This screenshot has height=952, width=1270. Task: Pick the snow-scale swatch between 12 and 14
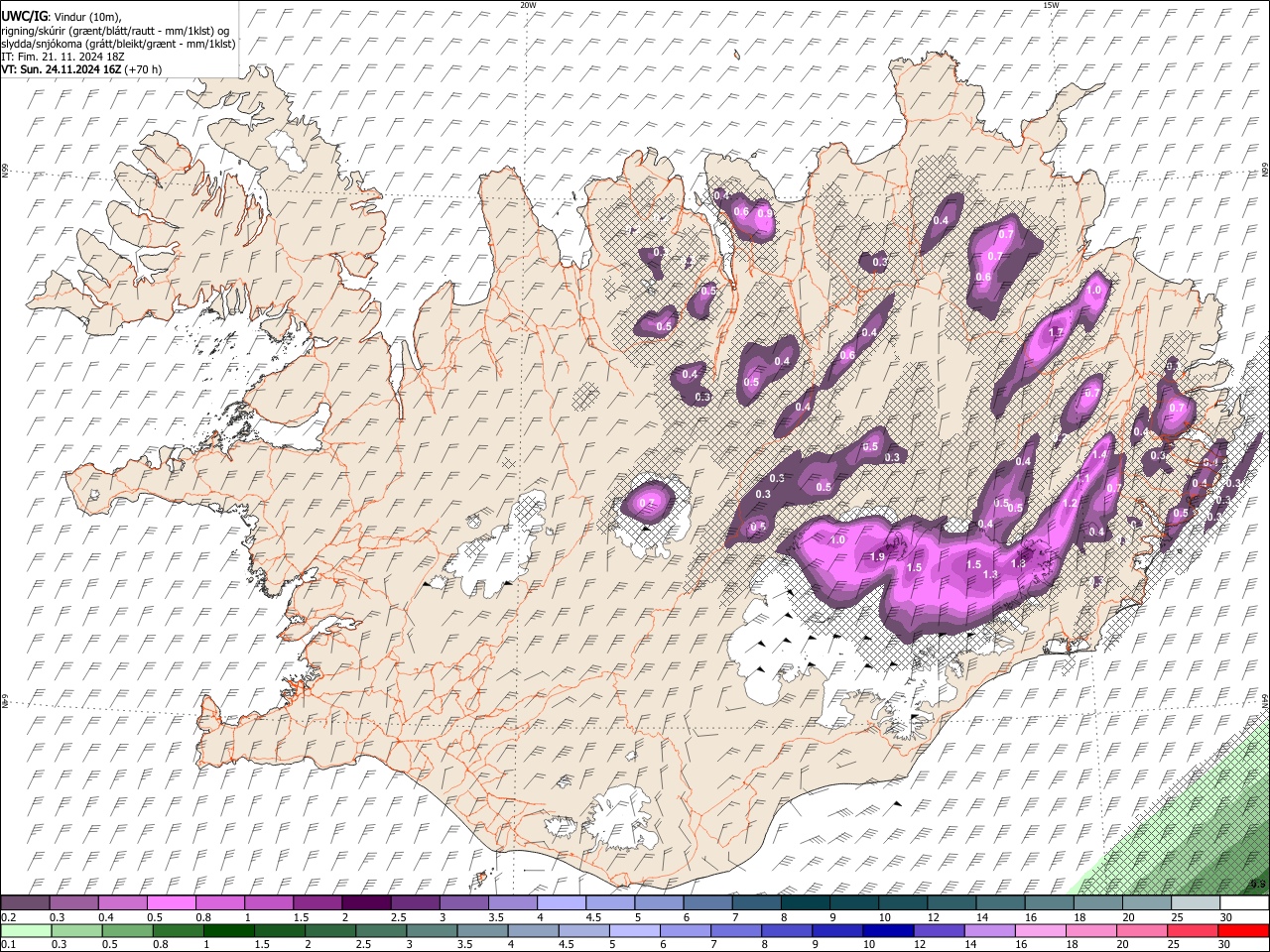(x=953, y=903)
